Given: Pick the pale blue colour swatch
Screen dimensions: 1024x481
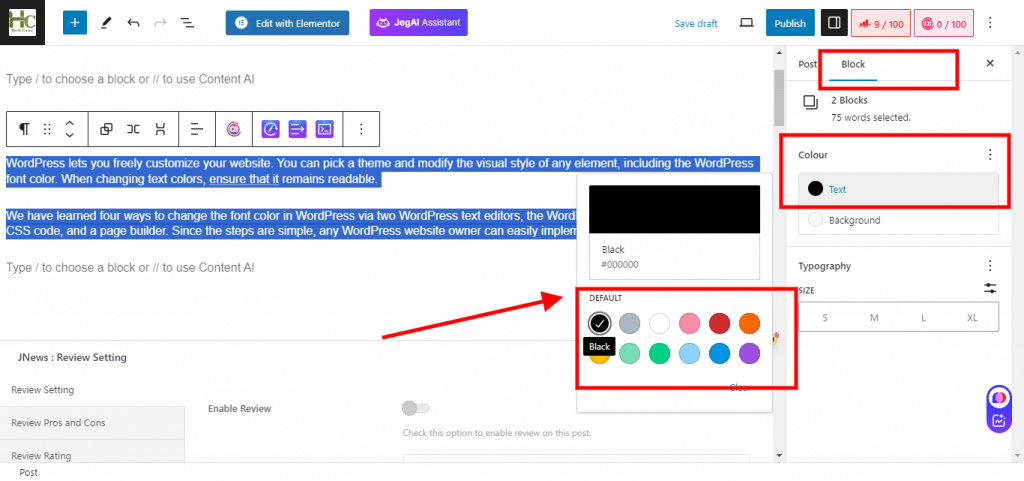Looking at the screenshot, I should click(x=690, y=353).
